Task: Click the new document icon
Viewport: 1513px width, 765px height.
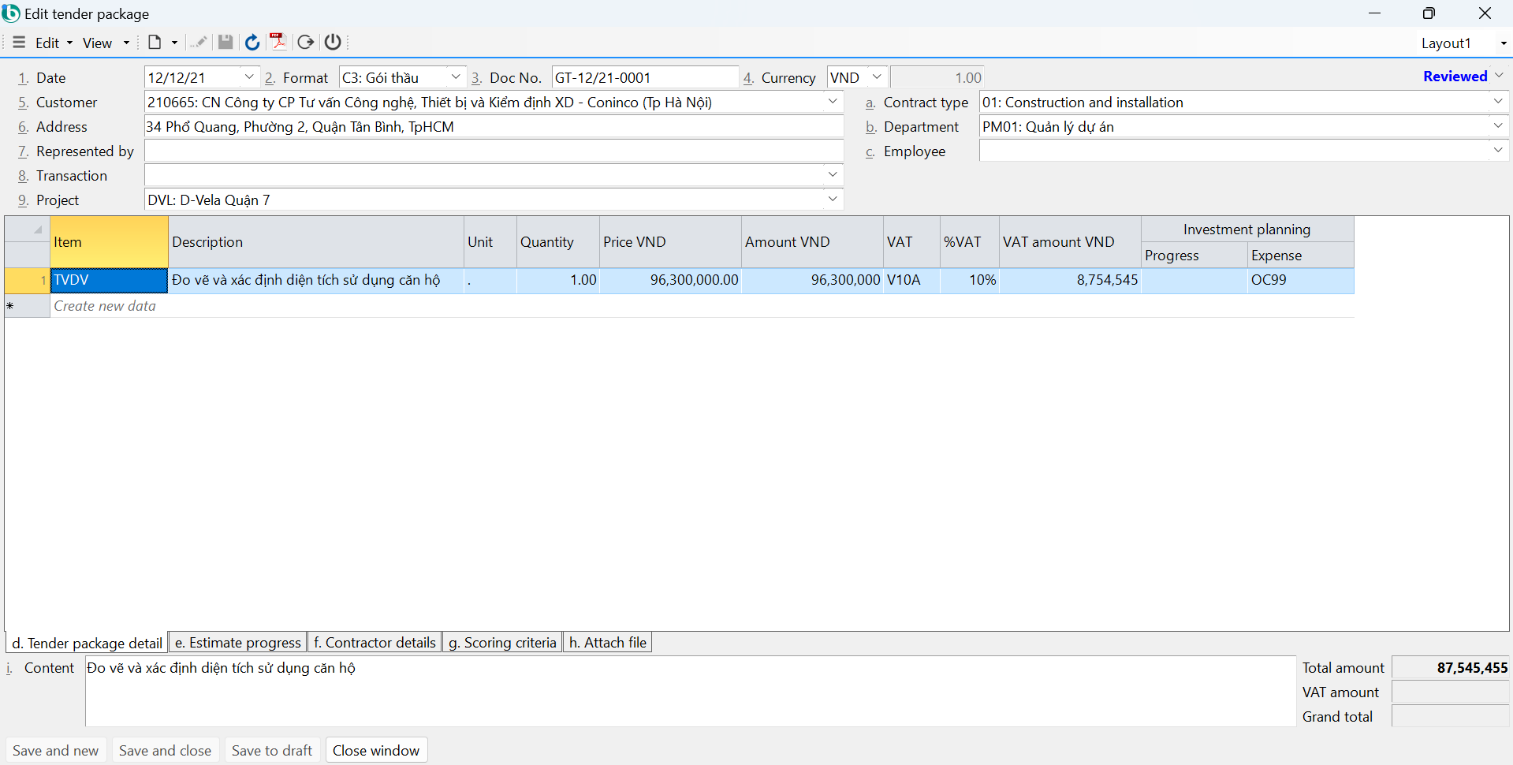Action: [x=154, y=43]
